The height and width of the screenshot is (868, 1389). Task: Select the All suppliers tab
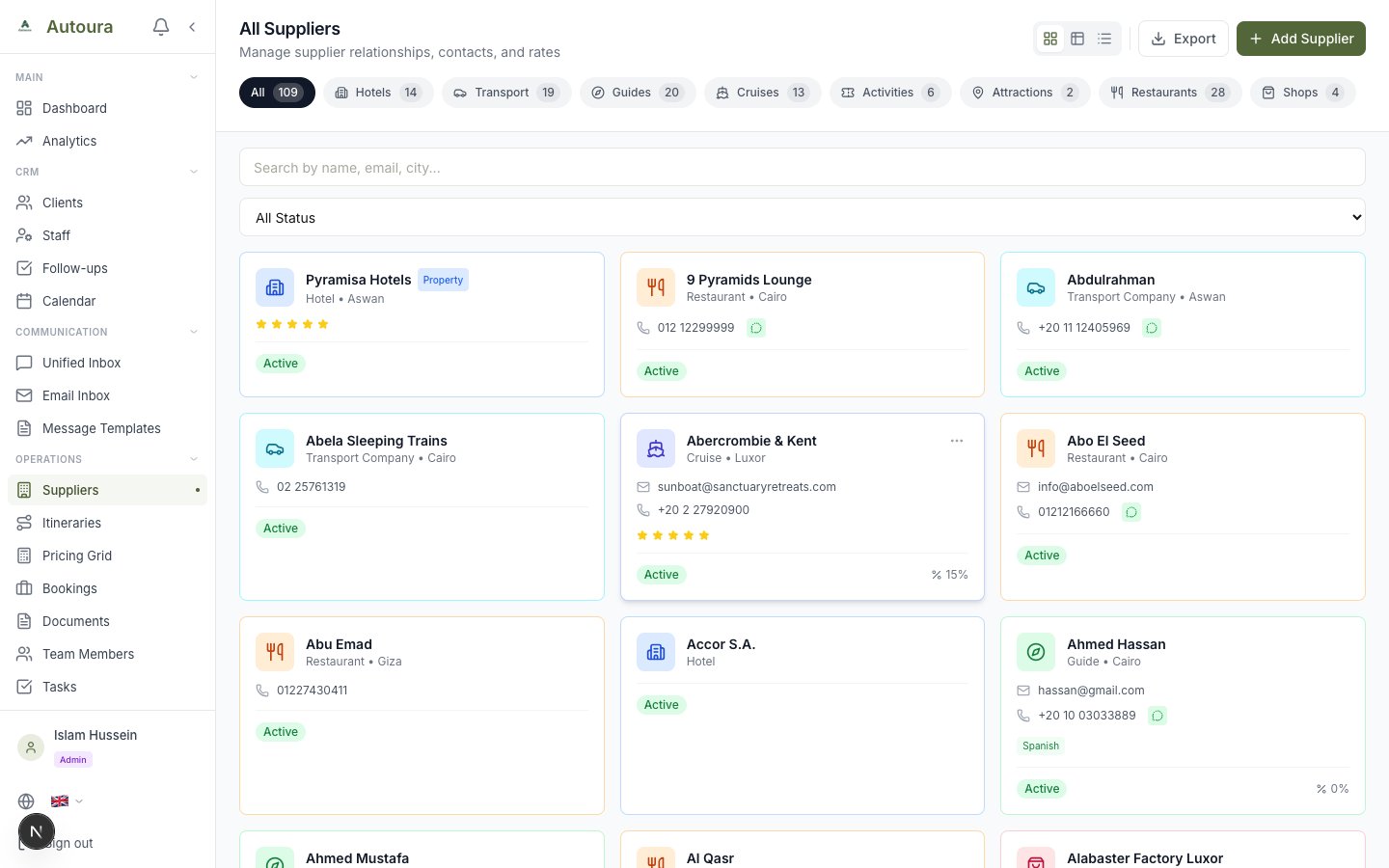click(277, 93)
